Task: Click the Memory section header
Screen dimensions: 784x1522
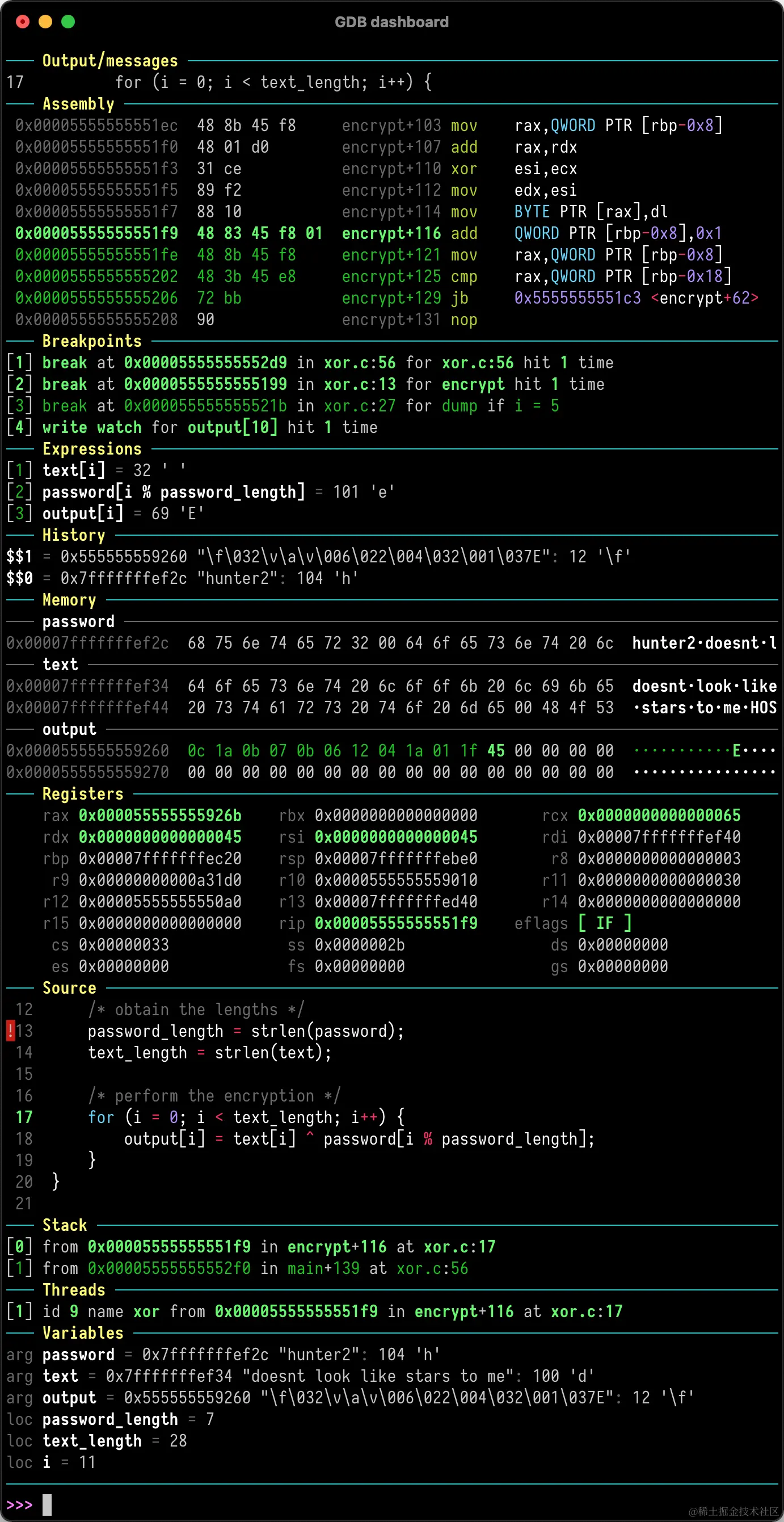Action: pos(69,600)
